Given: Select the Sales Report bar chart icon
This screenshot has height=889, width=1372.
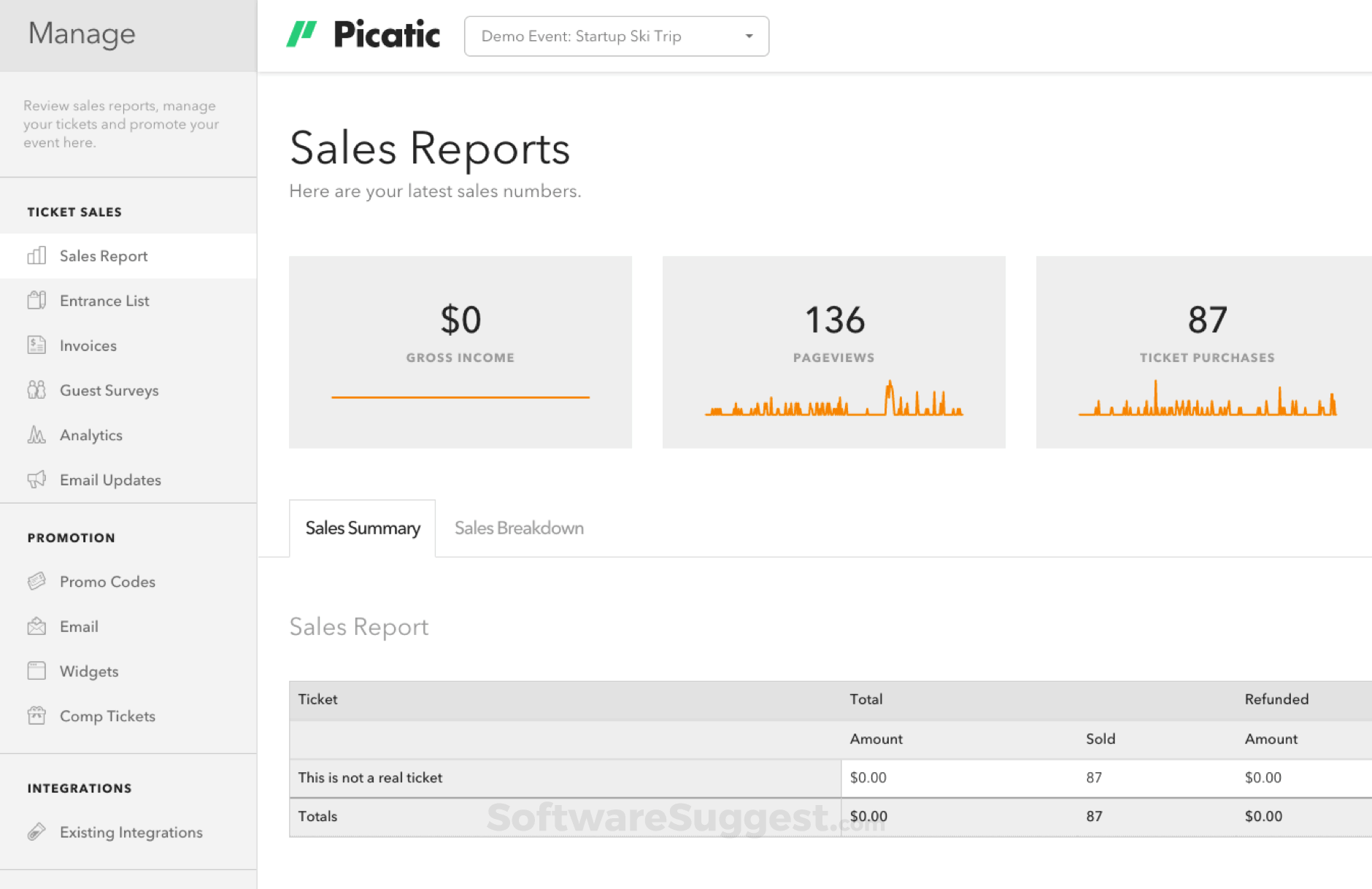Looking at the screenshot, I should coord(36,256).
